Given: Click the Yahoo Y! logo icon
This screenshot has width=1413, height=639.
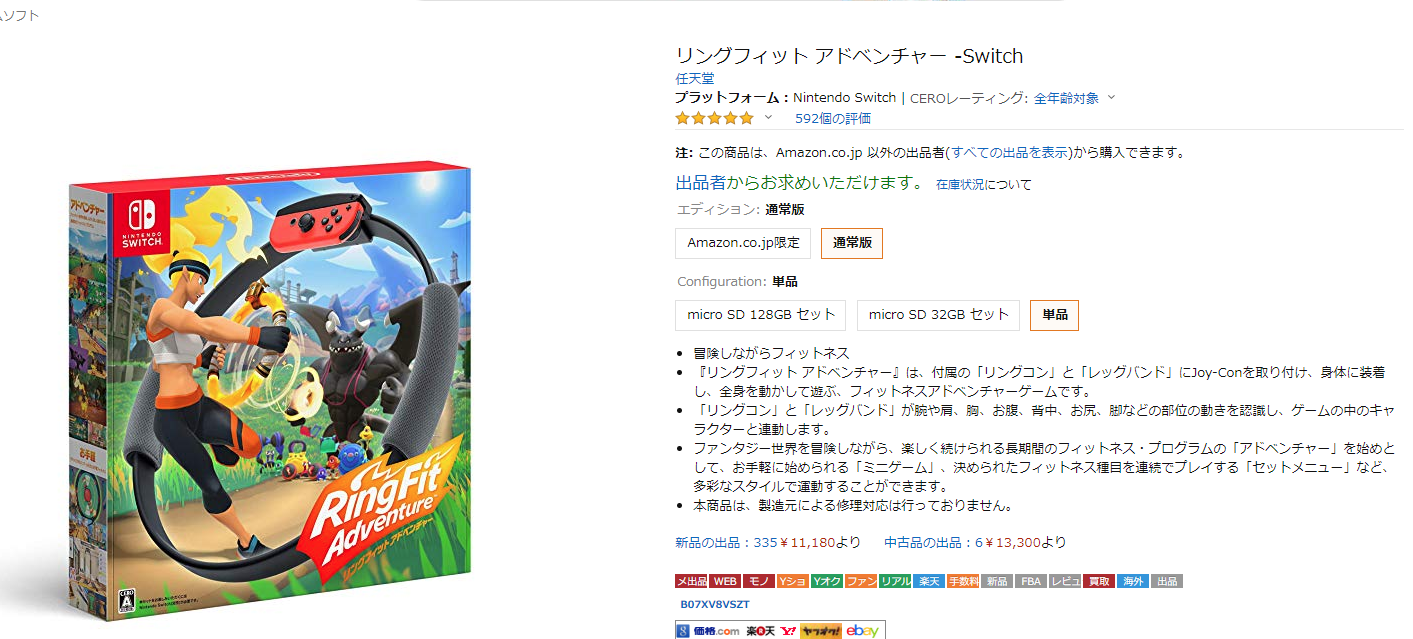Looking at the screenshot, I should tap(788, 631).
